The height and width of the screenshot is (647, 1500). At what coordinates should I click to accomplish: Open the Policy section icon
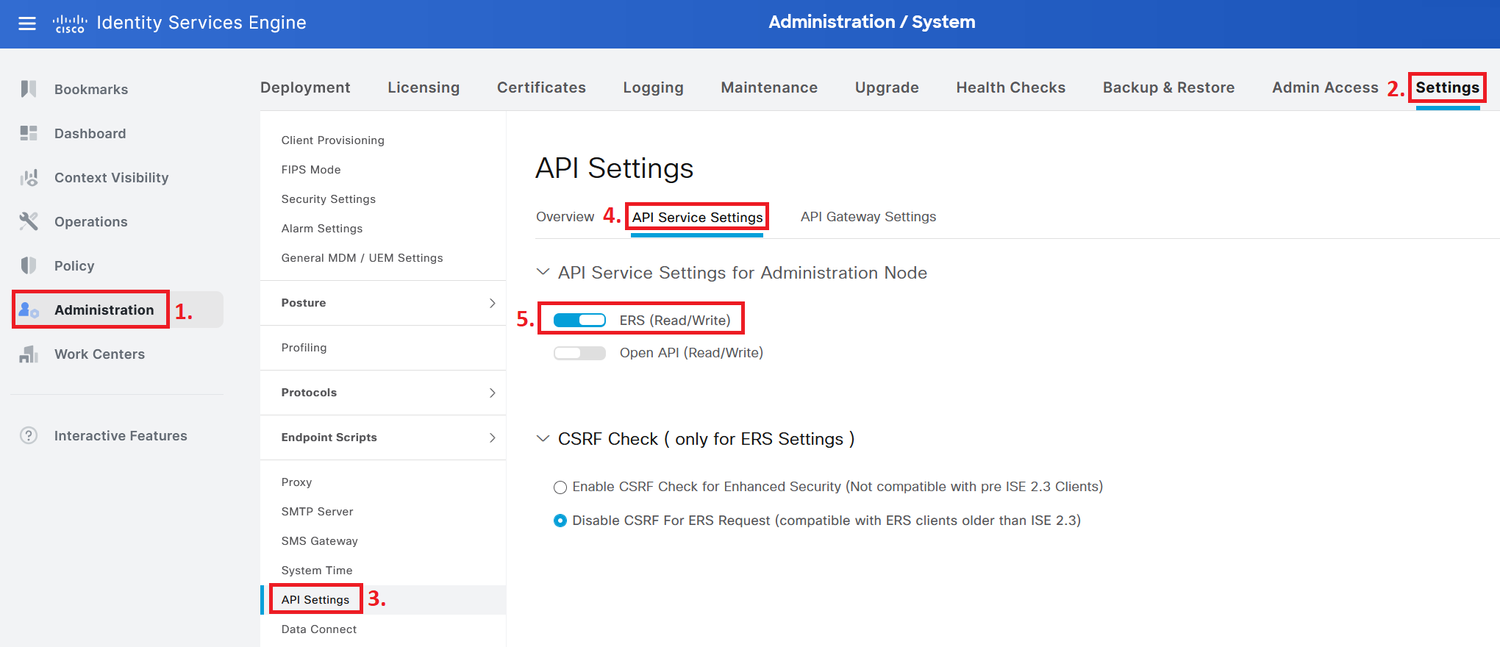click(26, 265)
